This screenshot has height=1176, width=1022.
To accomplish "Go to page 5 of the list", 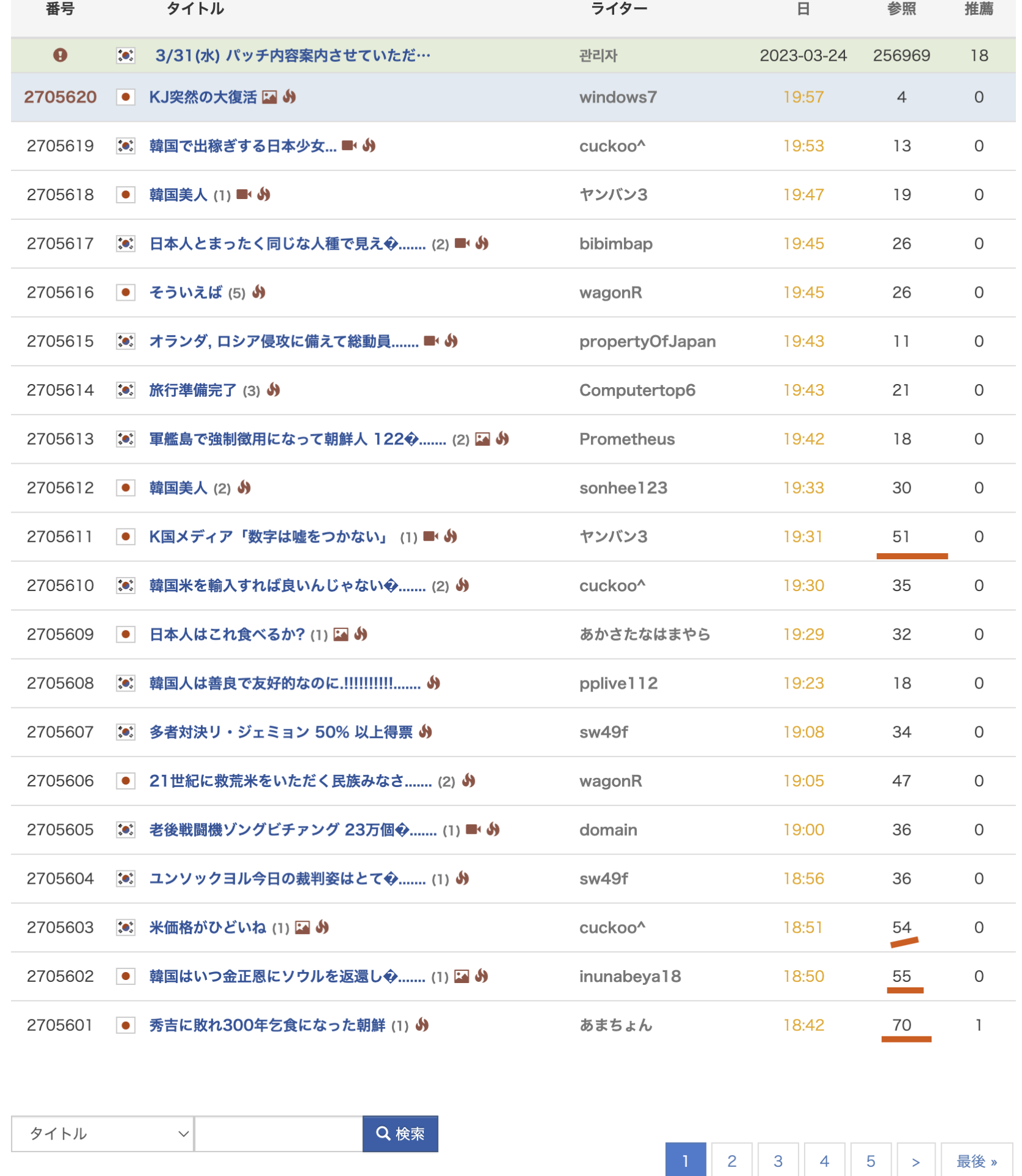I will point(871,1161).
